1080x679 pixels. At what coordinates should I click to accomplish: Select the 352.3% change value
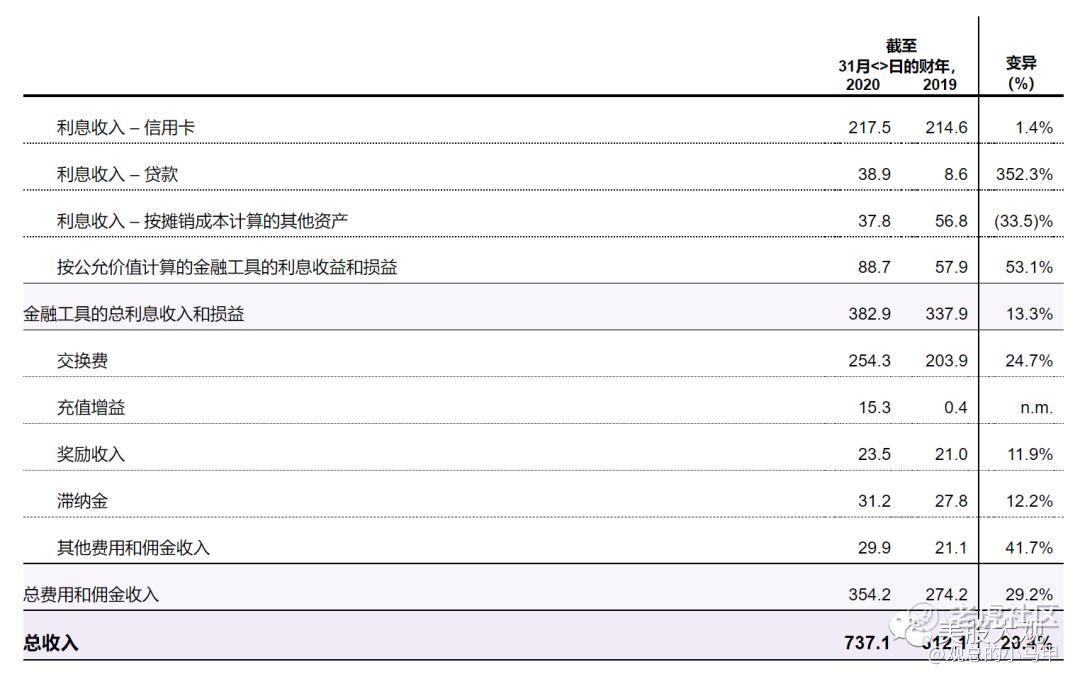[x=1024, y=174]
